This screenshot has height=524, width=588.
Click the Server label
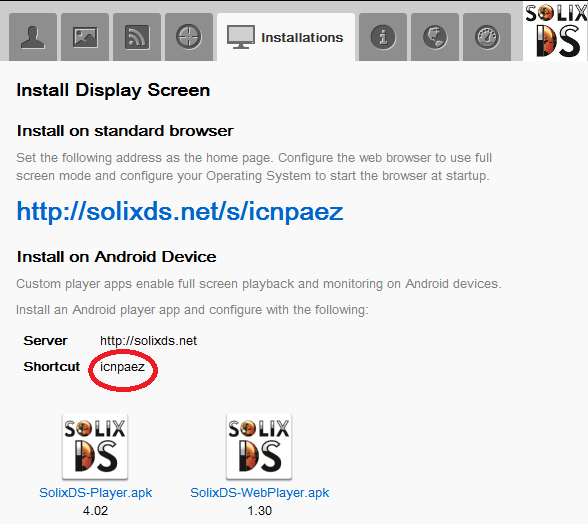45,341
